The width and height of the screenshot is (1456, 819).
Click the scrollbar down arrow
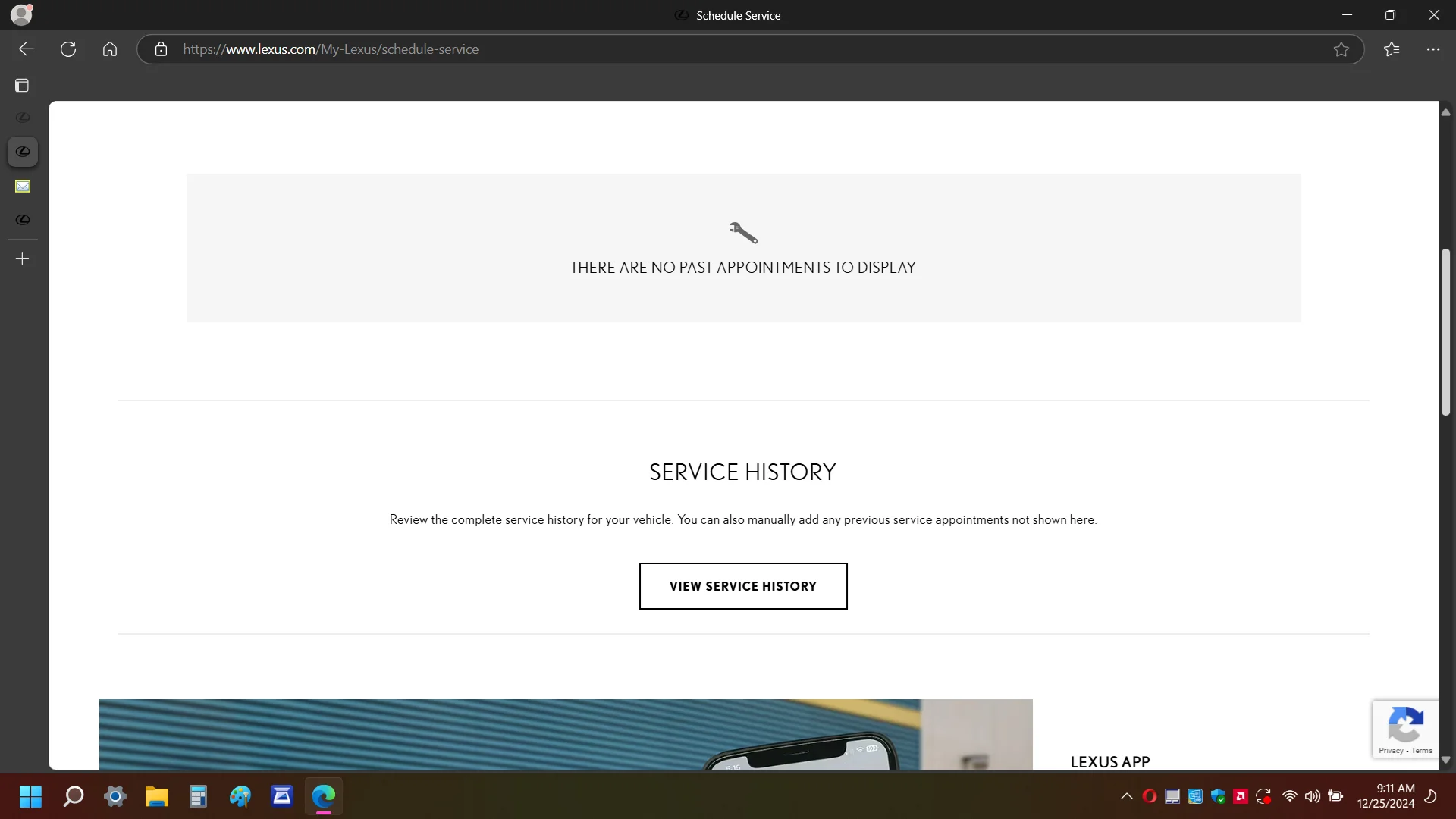pyautogui.click(x=1446, y=760)
